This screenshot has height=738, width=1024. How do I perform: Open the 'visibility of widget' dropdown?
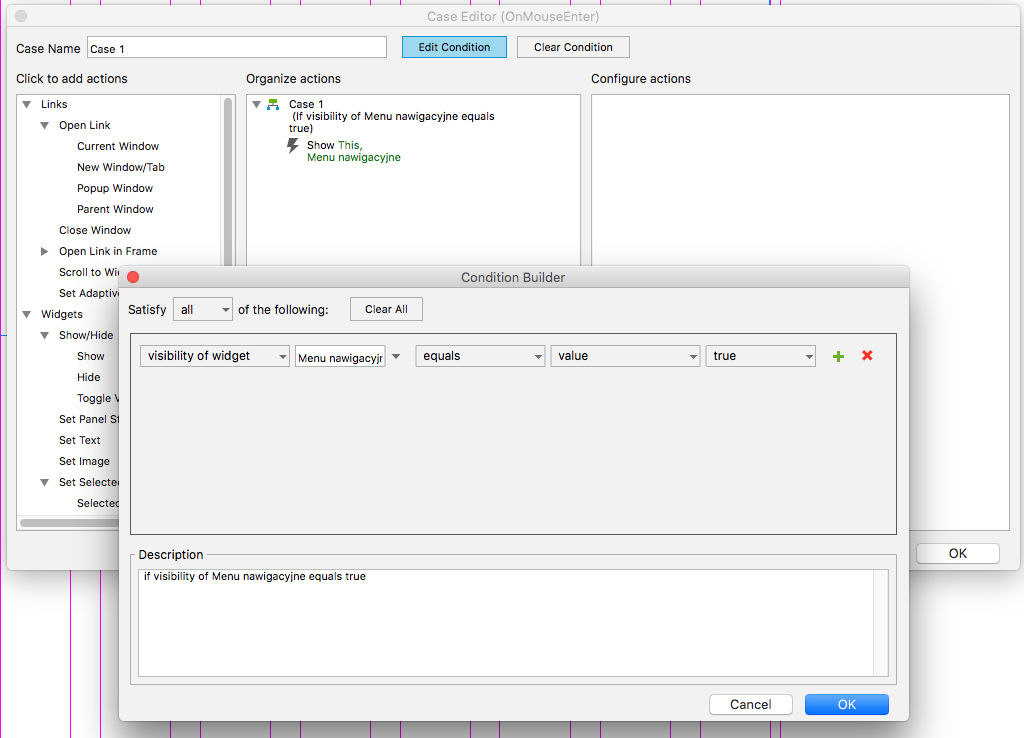[x=214, y=355]
